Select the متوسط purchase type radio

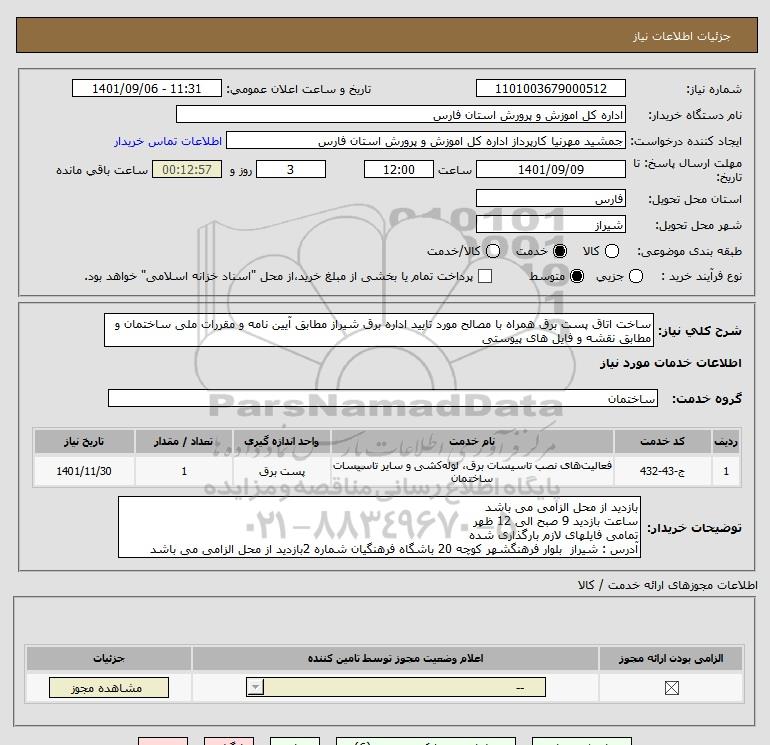tap(577, 276)
